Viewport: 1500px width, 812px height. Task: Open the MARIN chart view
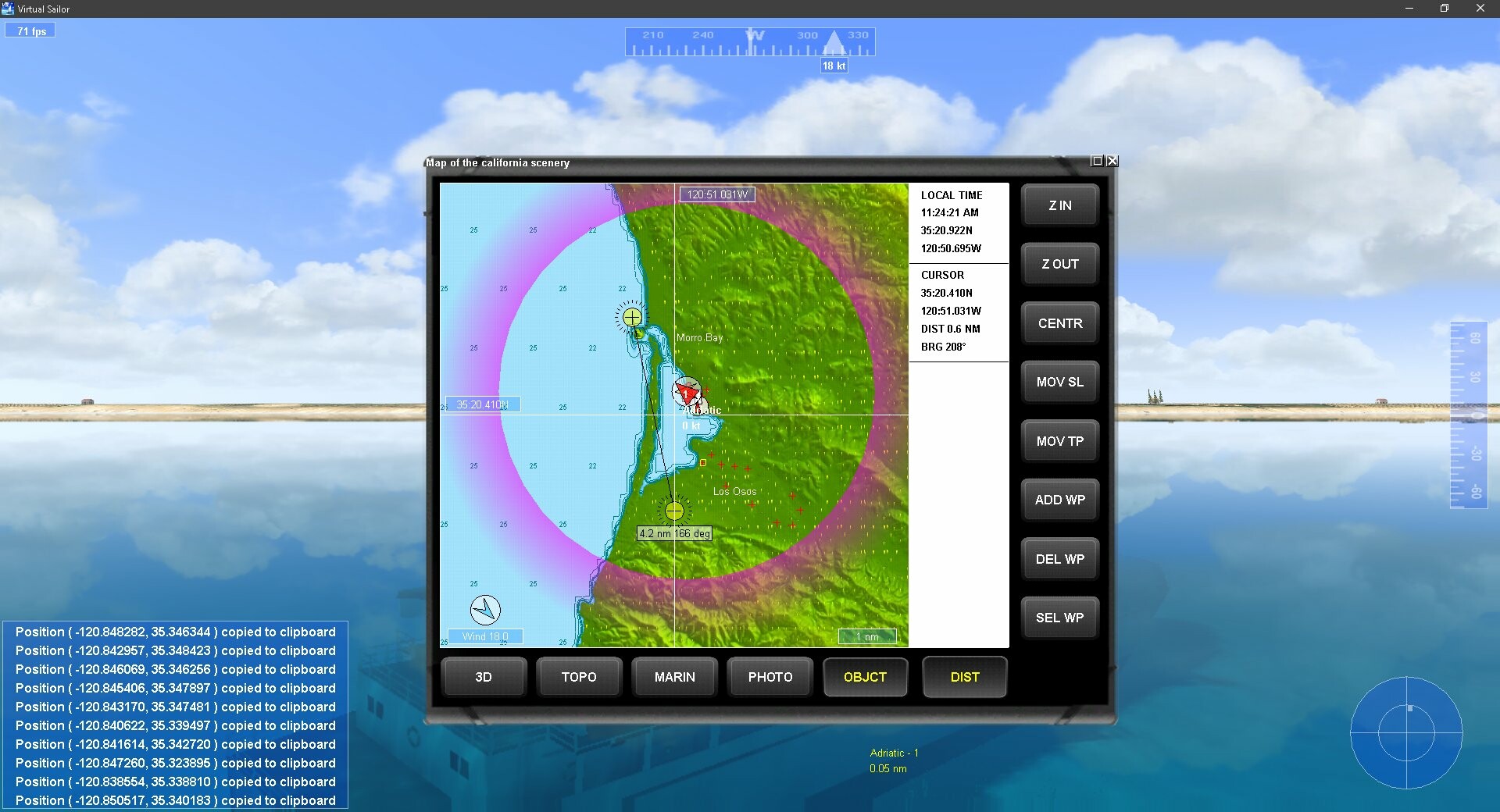(674, 677)
